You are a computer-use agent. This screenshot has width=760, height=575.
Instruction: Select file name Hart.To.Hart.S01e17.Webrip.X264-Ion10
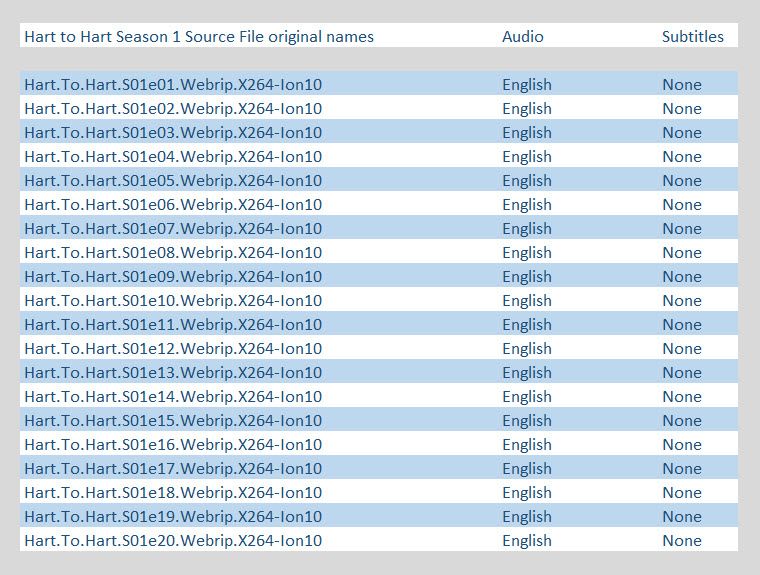(173, 468)
